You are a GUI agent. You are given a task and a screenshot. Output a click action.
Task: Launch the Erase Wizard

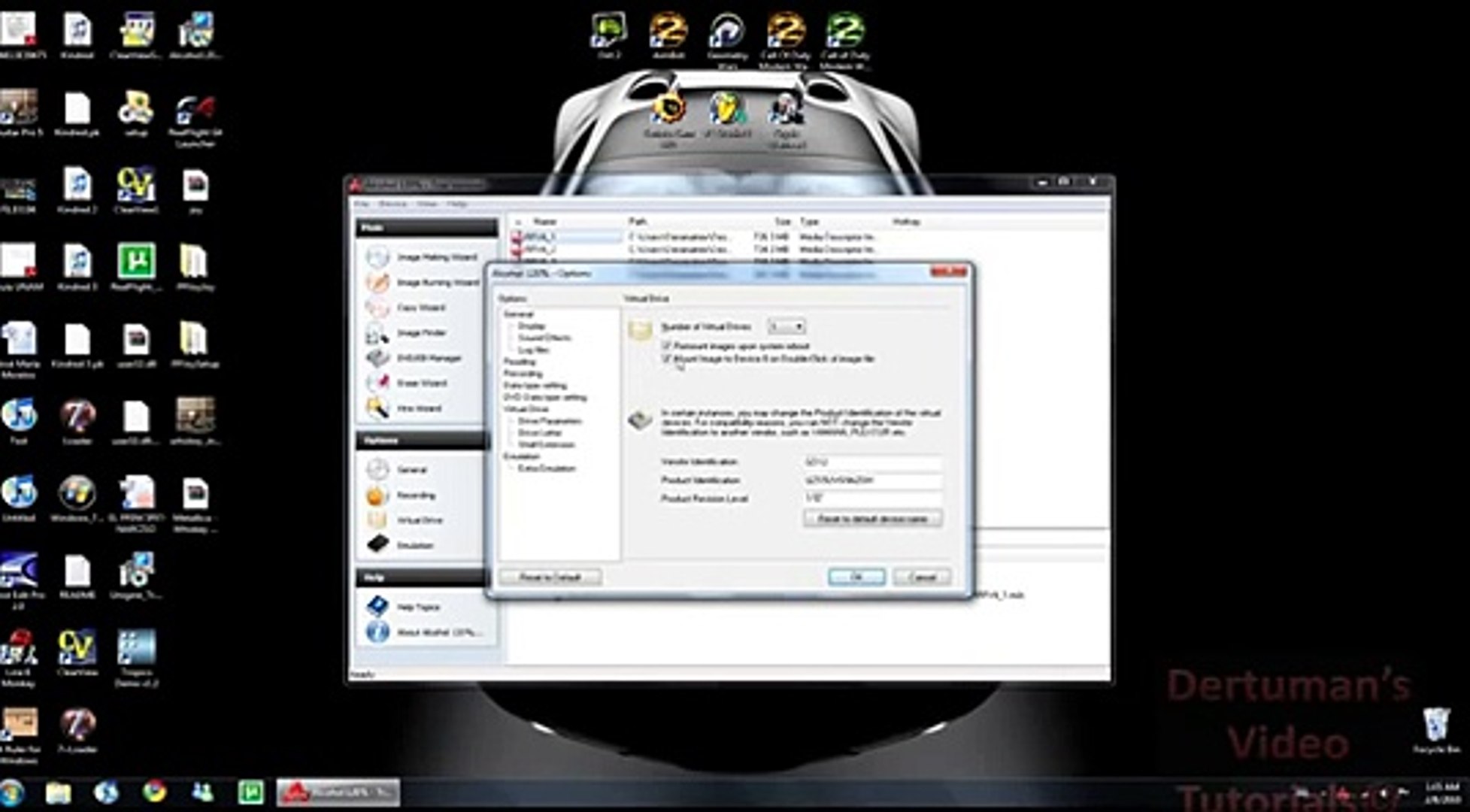(421, 383)
